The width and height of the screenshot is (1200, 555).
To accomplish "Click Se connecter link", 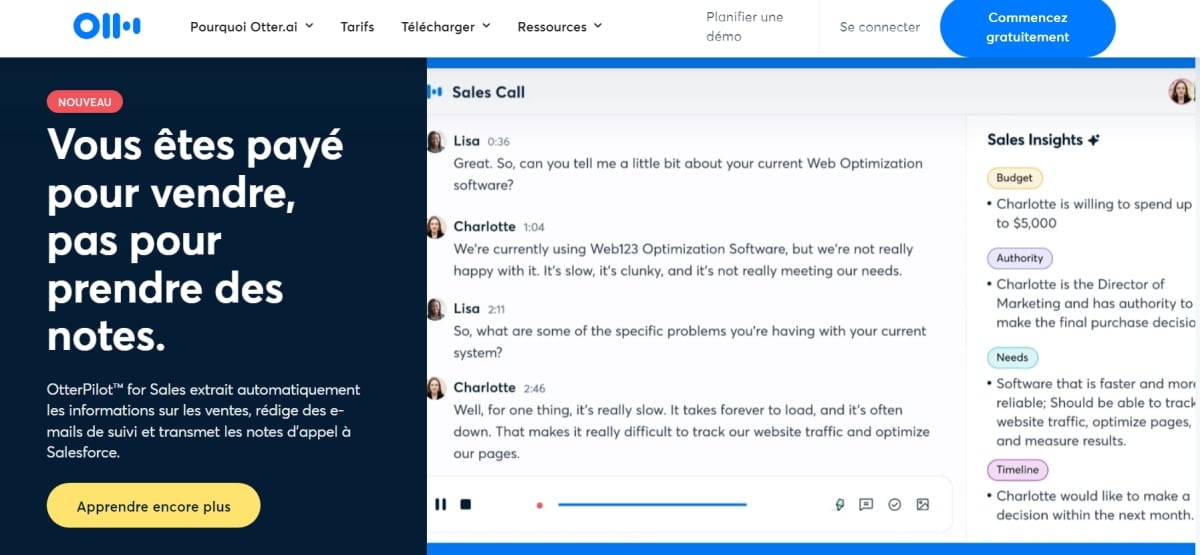I will pyautogui.click(x=880, y=27).
